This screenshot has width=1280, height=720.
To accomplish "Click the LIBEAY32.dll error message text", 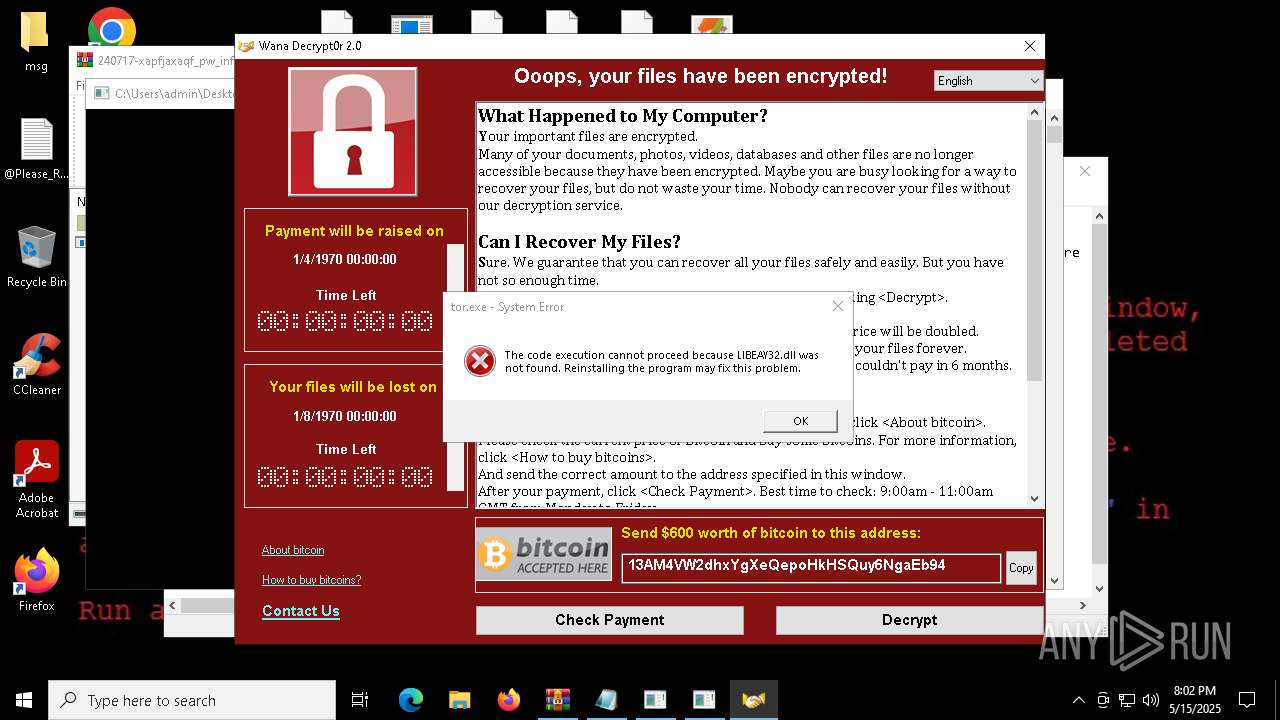I will pyautogui.click(x=661, y=362).
